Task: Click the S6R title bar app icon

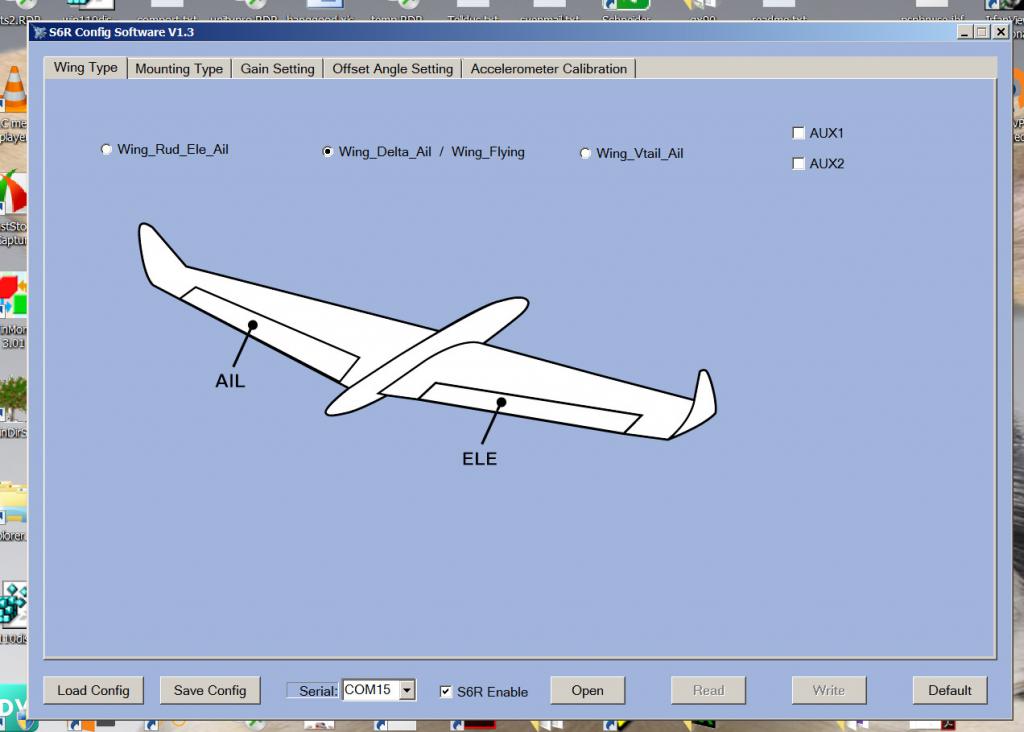Action: pyautogui.click(x=40, y=32)
